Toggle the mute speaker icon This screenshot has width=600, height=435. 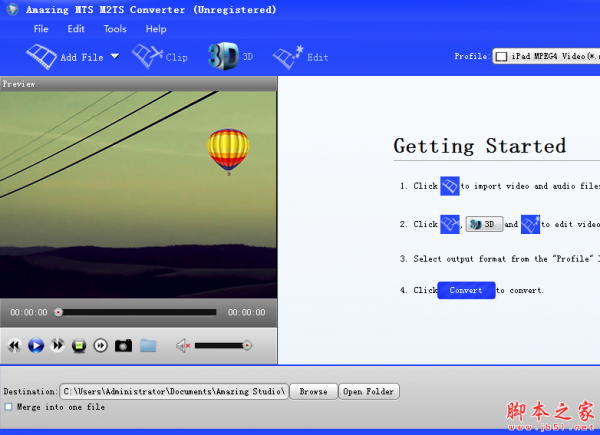click(x=183, y=345)
